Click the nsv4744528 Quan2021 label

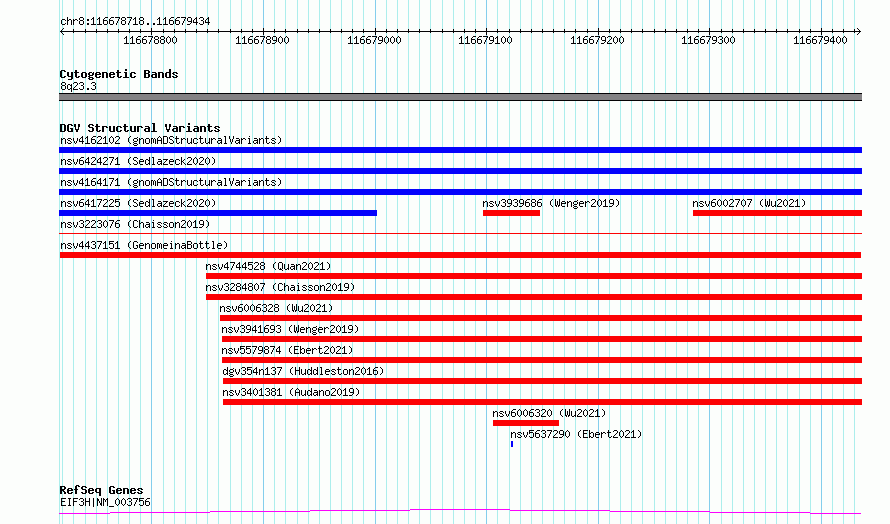pyautogui.click(x=268, y=266)
